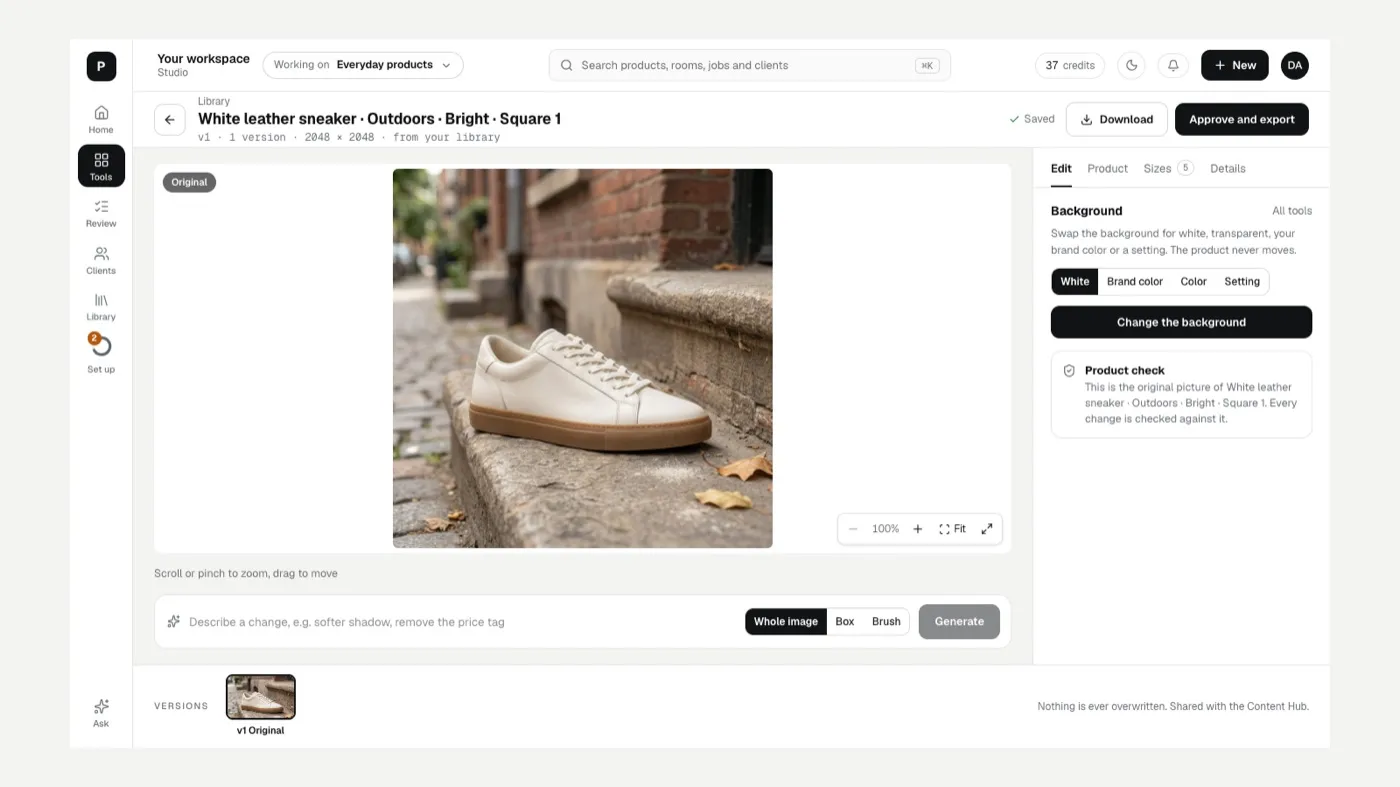Select Box edit mode
Viewport: 1400px width, 787px height.
[x=845, y=622]
